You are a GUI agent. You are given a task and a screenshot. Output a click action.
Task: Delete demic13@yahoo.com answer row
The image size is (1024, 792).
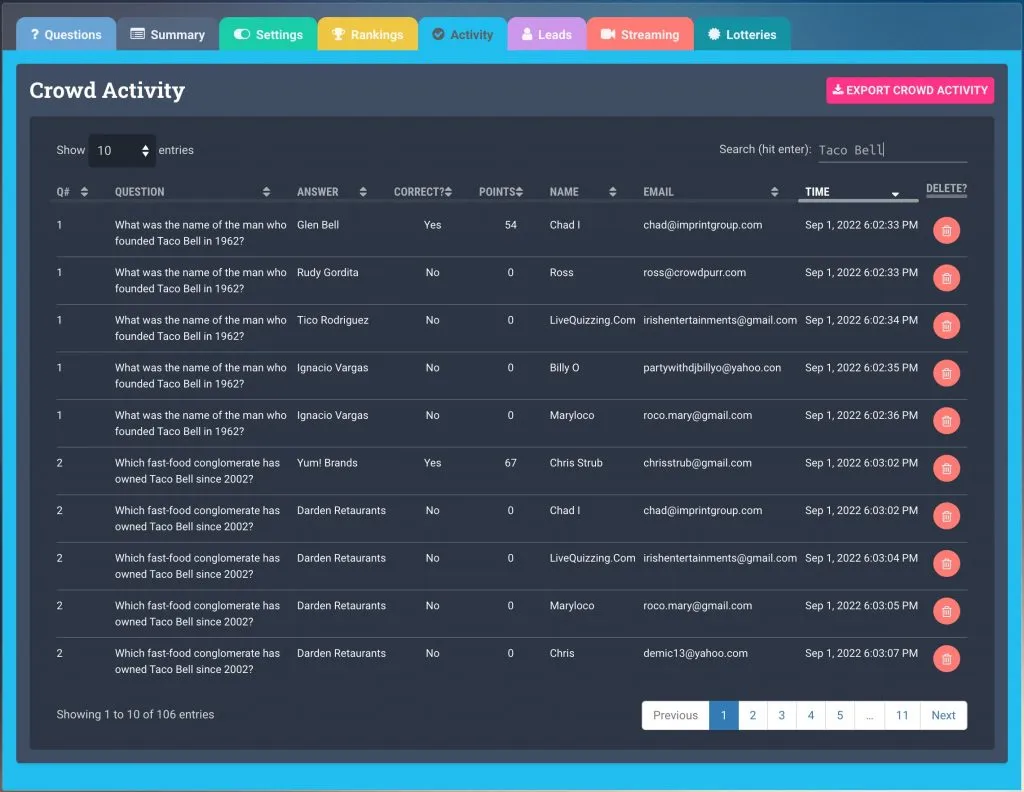(x=946, y=659)
